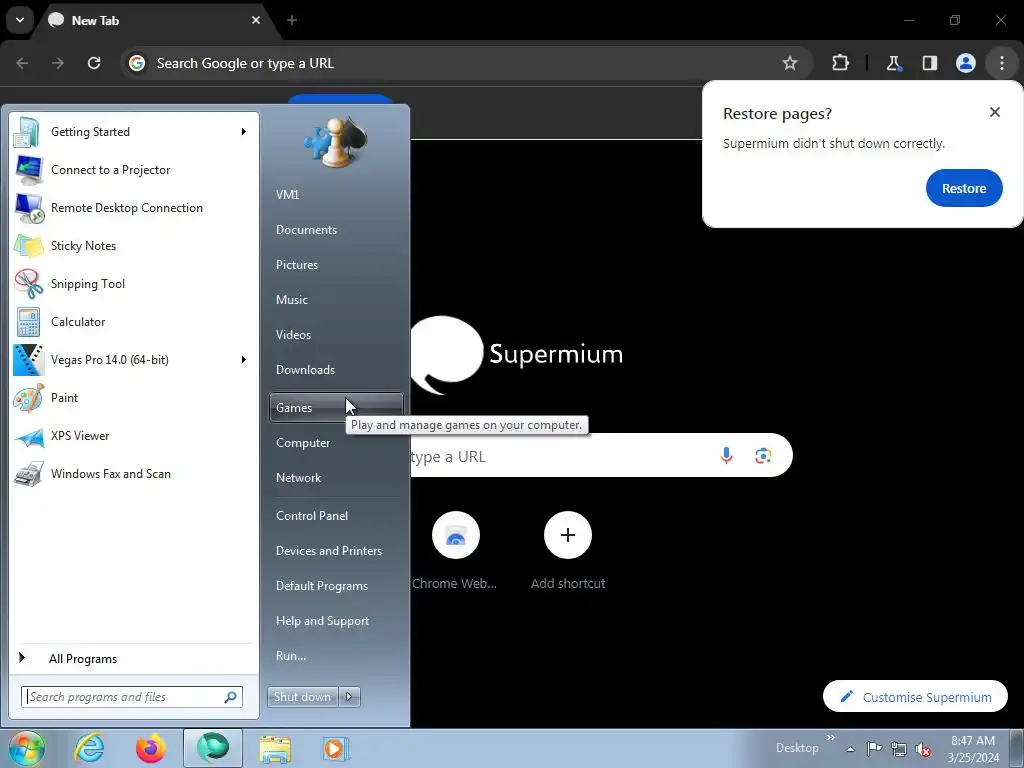The height and width of the screenshot is (768, 1024).
Task: Close the New Tab tab
Action: (x=256, y=20)
